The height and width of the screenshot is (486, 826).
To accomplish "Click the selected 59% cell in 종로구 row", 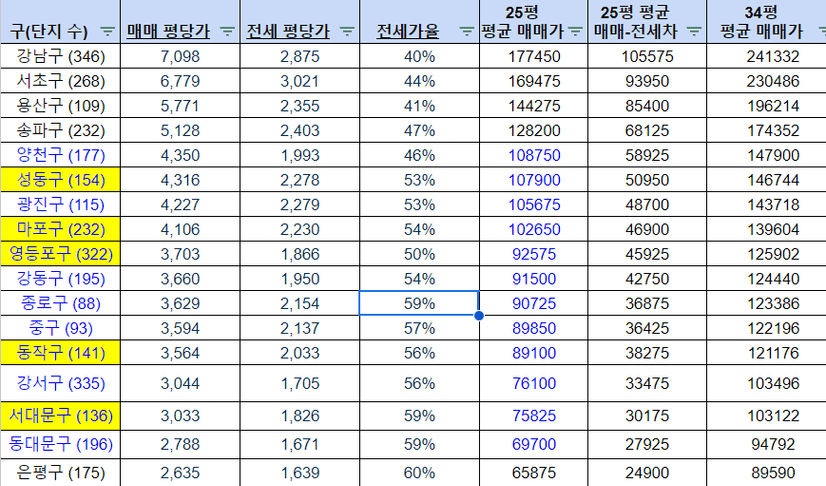I will [419, 303].
